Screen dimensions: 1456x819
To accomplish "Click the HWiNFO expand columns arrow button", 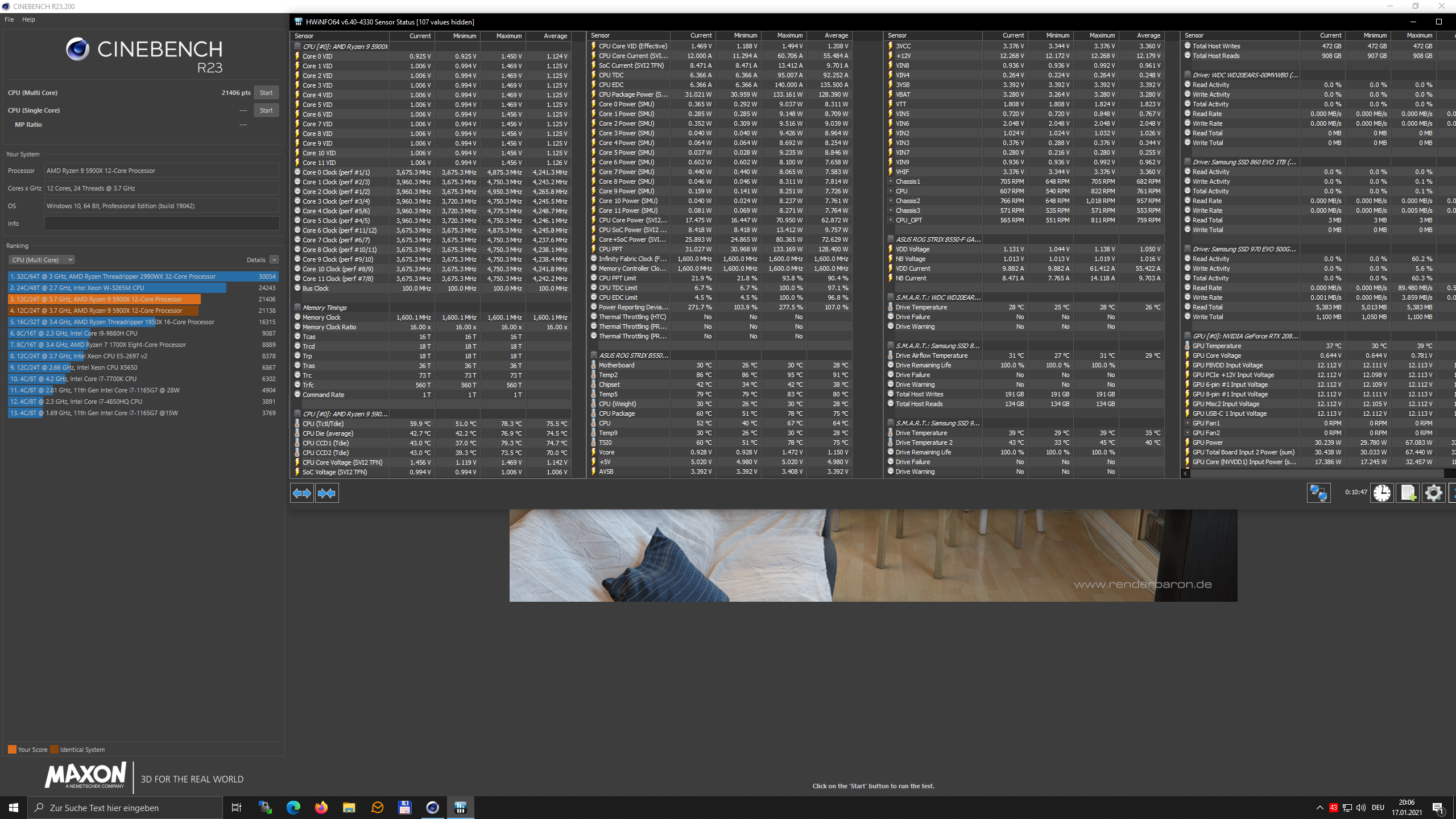I will tap(301, 493).
